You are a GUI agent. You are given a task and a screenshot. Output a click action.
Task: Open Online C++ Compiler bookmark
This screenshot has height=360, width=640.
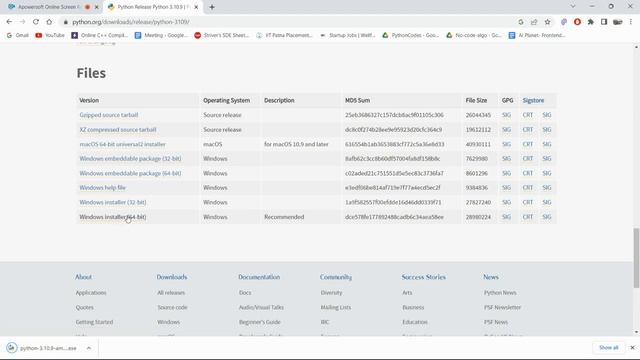pos(100,36)
